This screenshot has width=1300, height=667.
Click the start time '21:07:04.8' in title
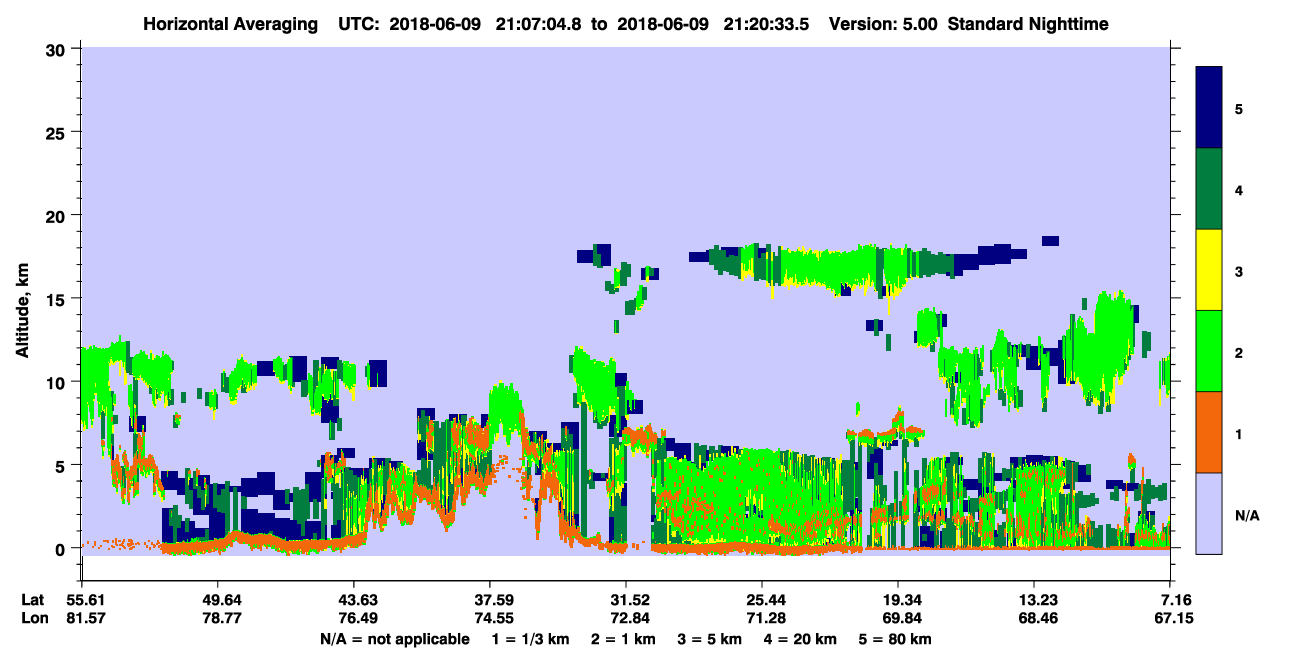(x=540, y=24)
